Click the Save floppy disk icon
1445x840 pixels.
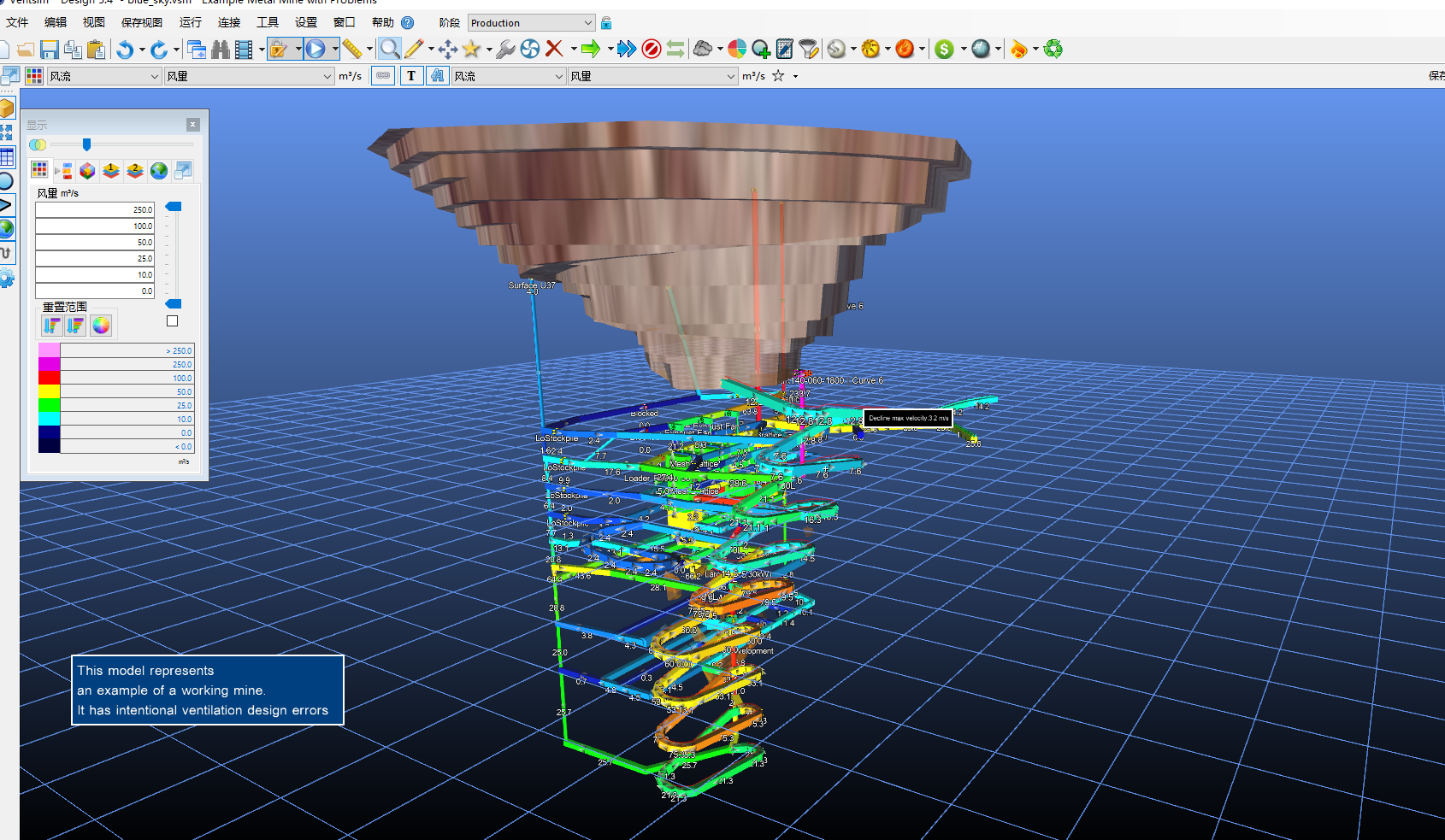pyautogui.click(x=50, y=50)
